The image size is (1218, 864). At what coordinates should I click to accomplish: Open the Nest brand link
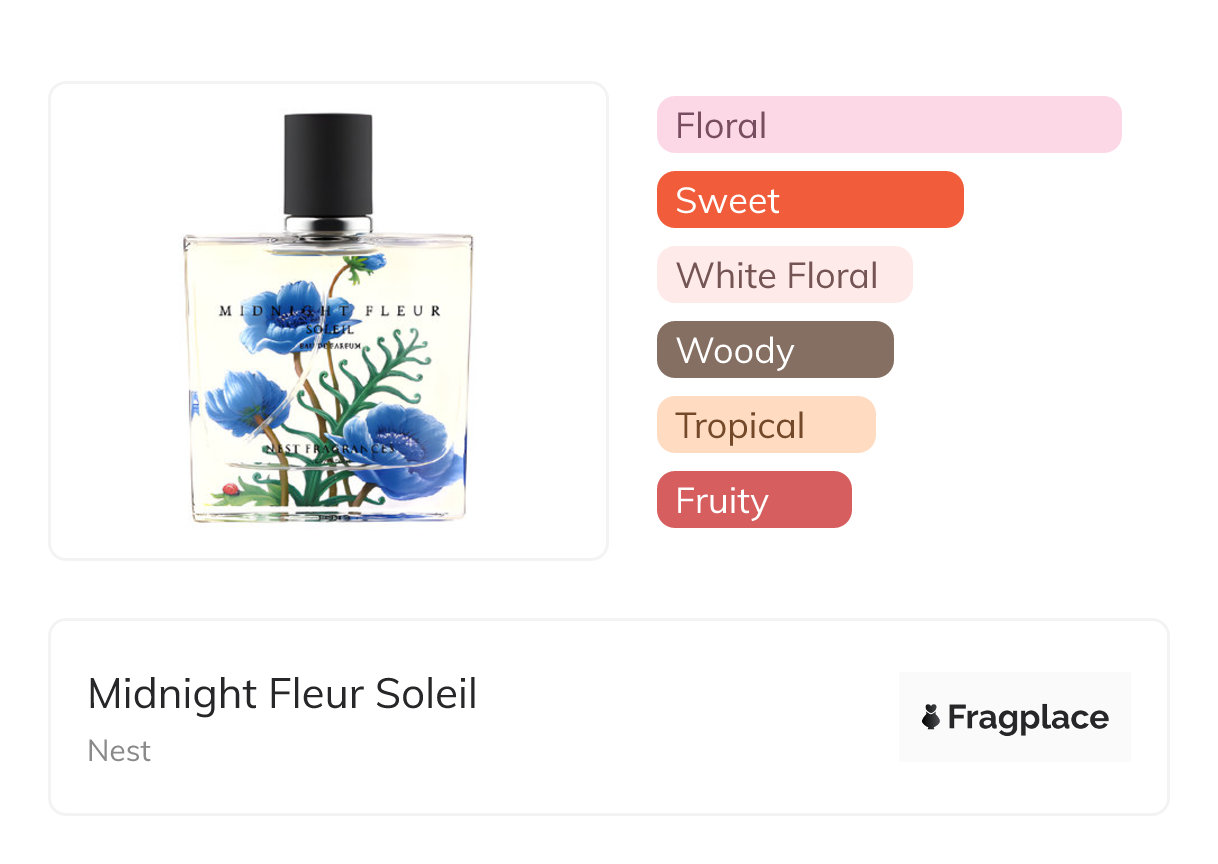[x=119, y=751]
